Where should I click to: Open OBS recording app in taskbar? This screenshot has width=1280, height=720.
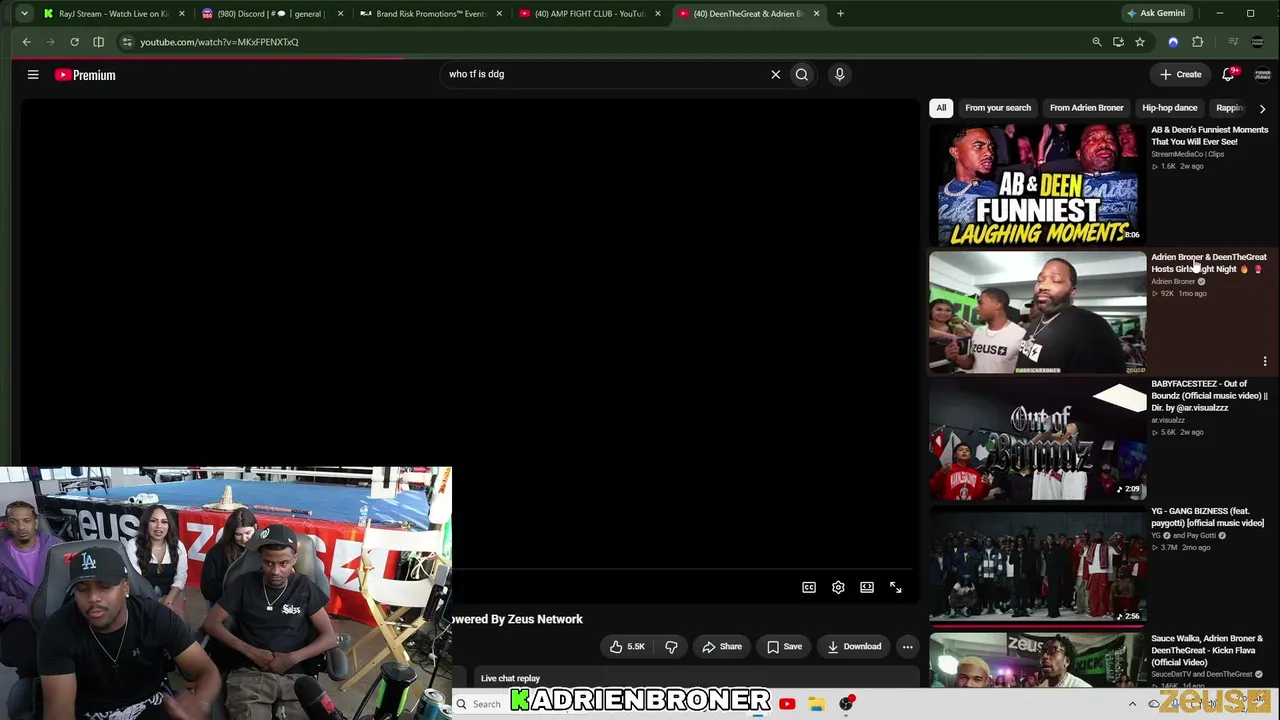(847, 704)
